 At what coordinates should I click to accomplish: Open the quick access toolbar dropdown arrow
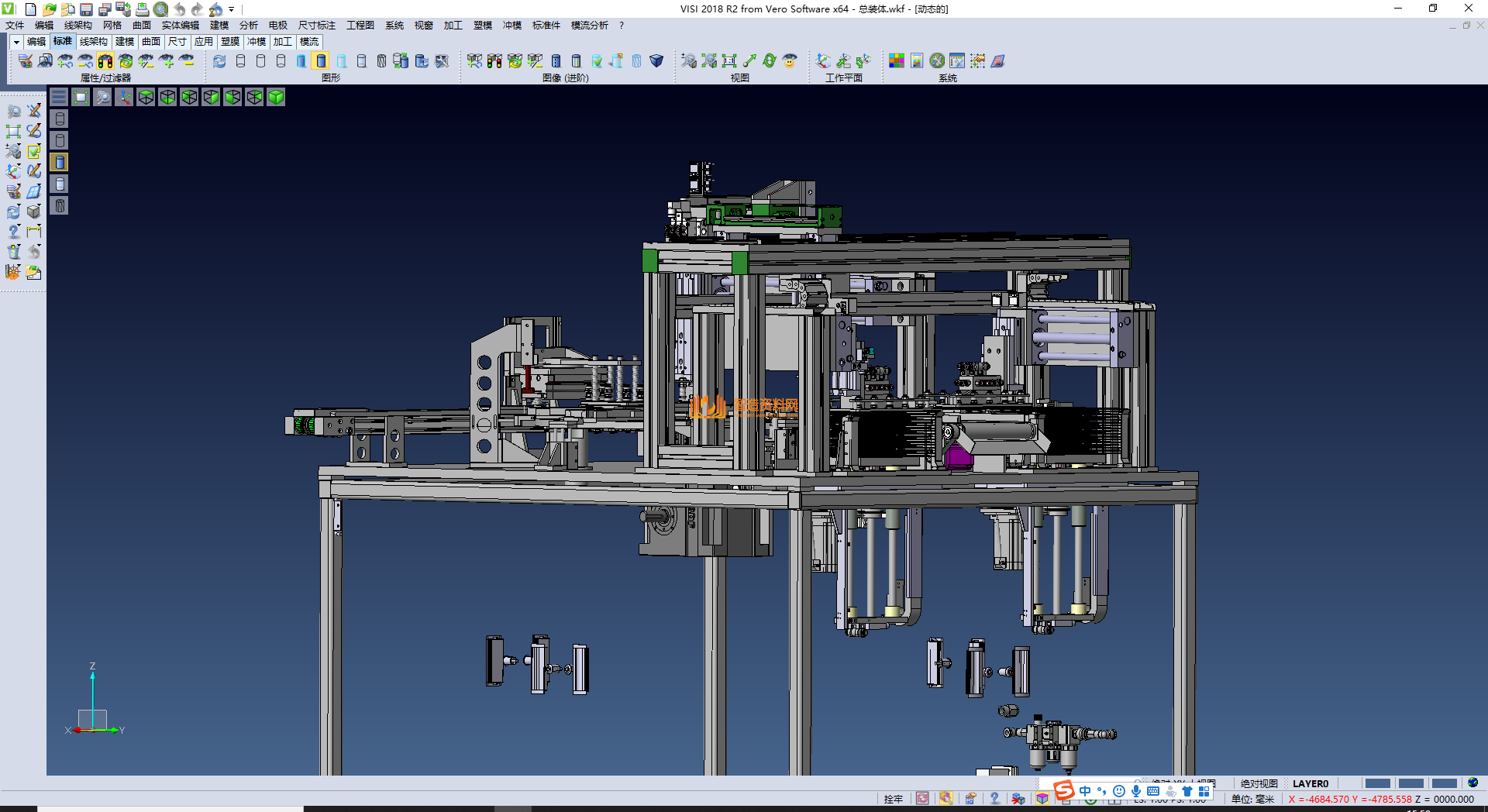[x=231, y=9]
